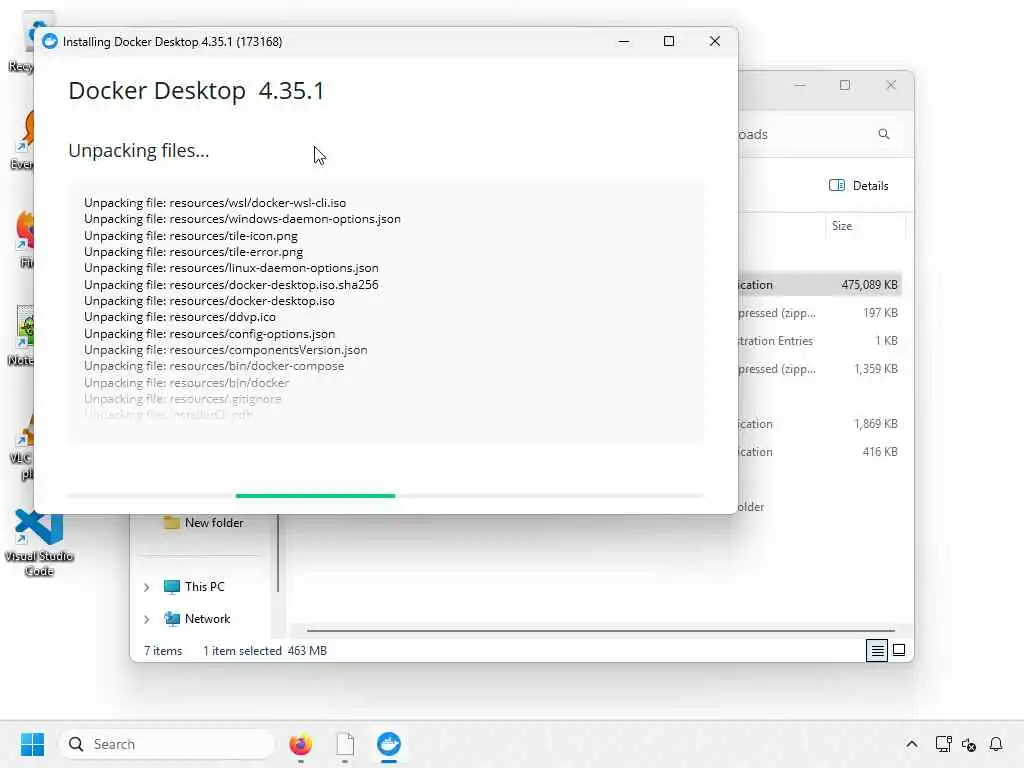The height and width of the screenshot is (768, 1024).
Task: Click the docker-wsl-cli.iso log line
Action: click(x=215, y=203)
